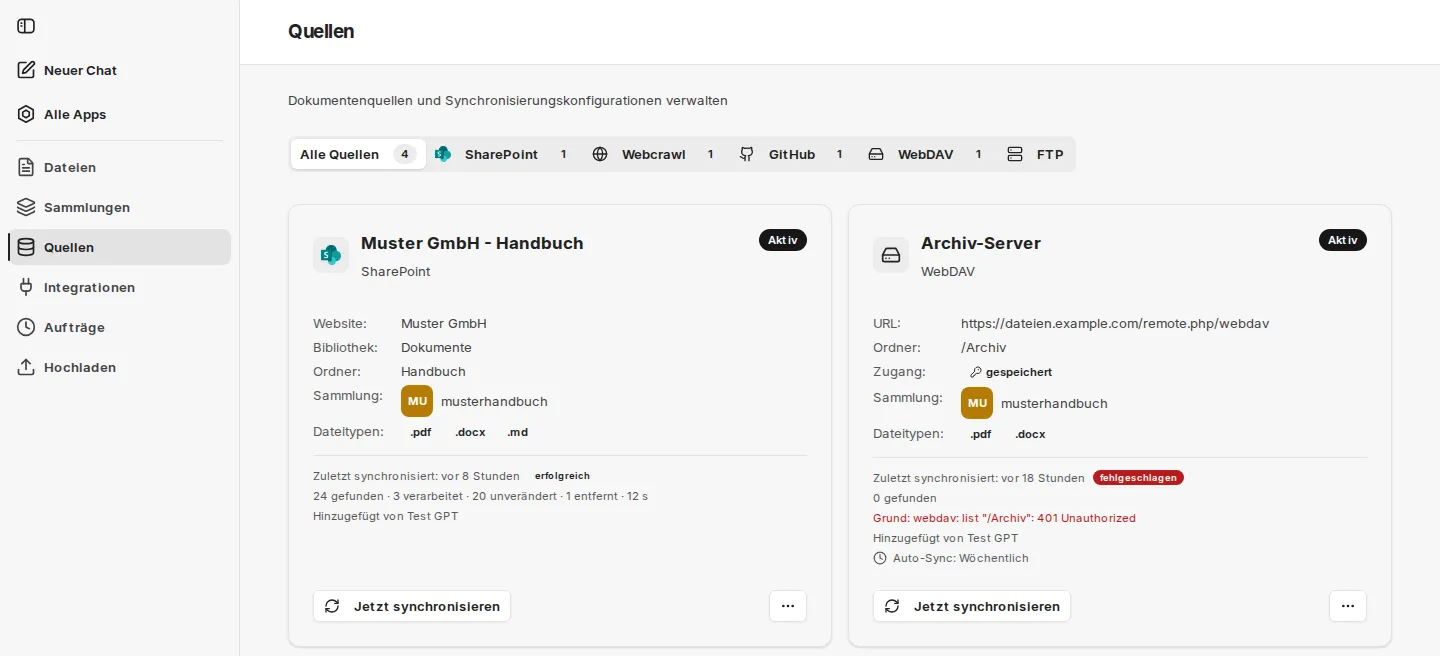Click the WebDAV URL value

1115,323
